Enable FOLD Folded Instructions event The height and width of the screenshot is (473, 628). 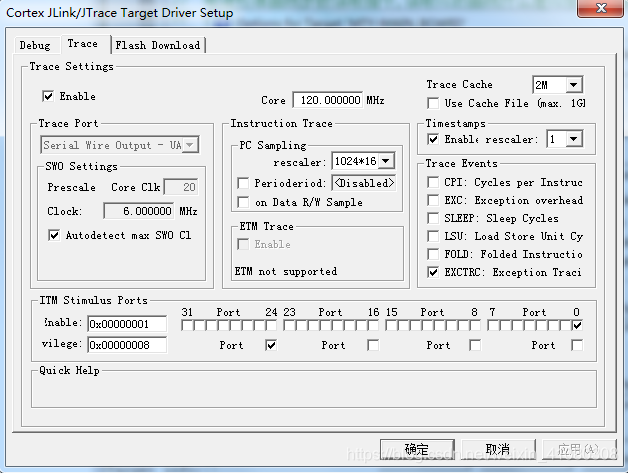pos(433,254)
